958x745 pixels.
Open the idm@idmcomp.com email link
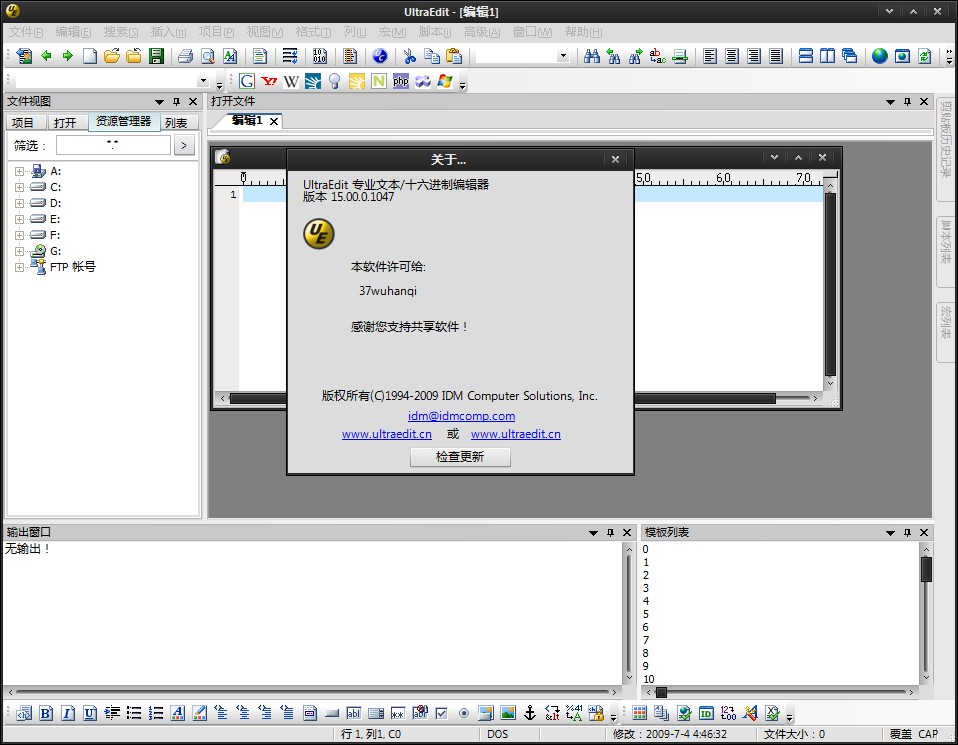461,416
